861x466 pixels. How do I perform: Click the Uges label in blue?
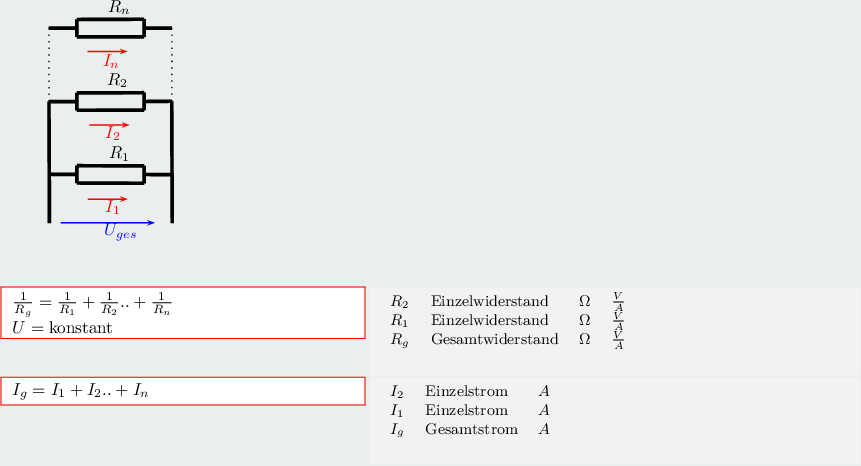[120, 232]
